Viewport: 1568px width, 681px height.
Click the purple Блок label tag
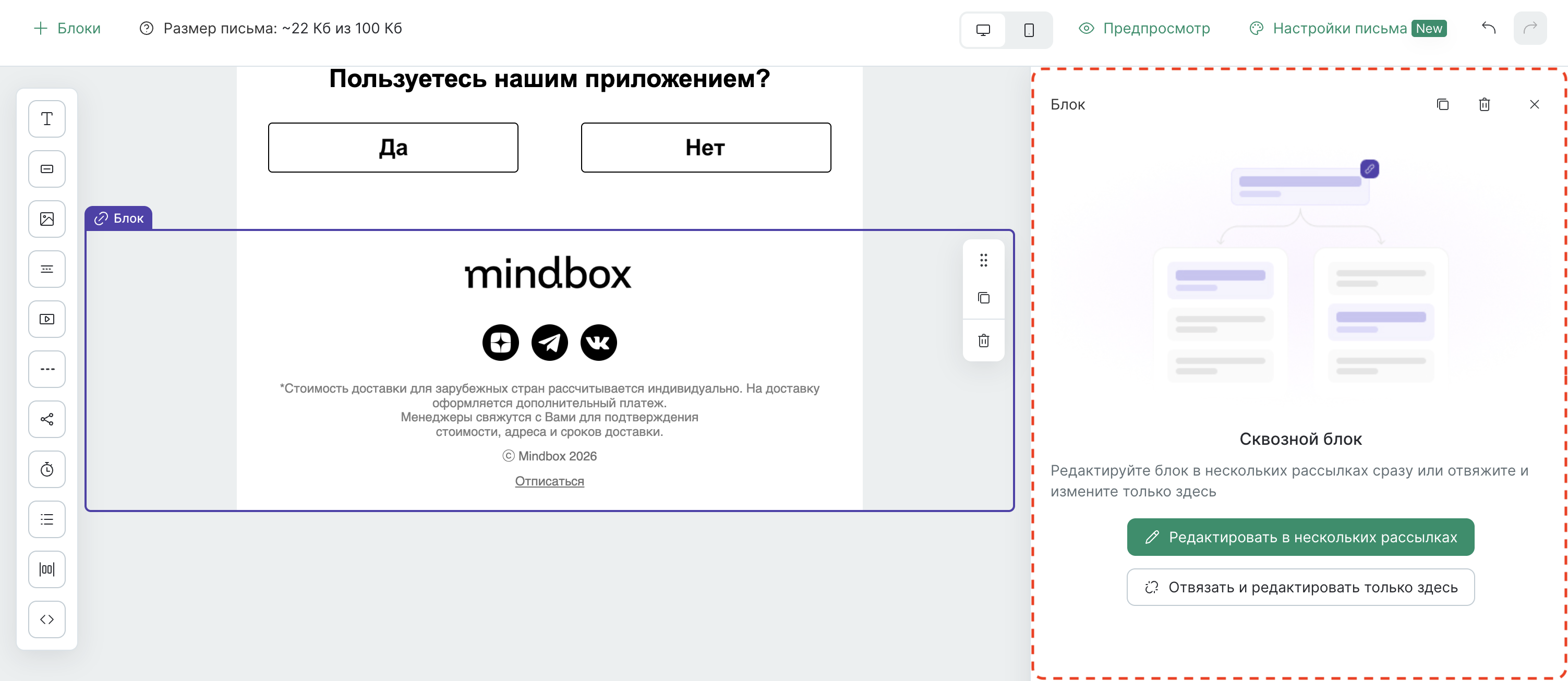click(x=119, y=218)
